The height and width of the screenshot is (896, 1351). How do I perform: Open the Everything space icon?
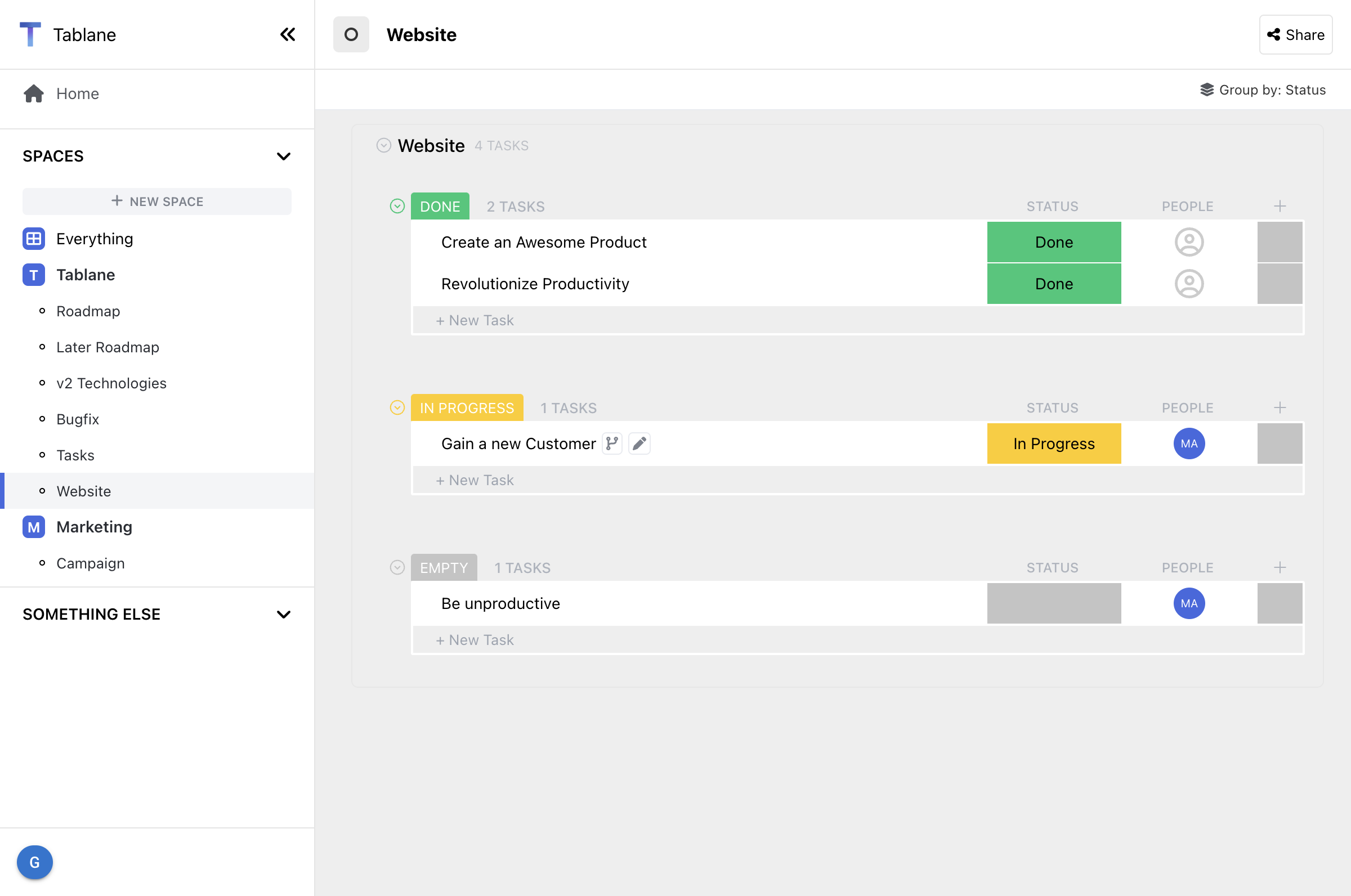click(33, 238)
